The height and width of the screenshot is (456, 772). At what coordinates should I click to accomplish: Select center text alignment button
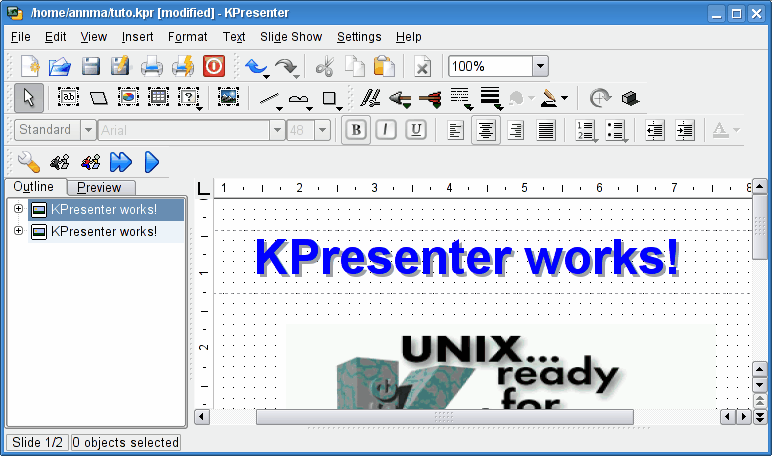(486, 130)
